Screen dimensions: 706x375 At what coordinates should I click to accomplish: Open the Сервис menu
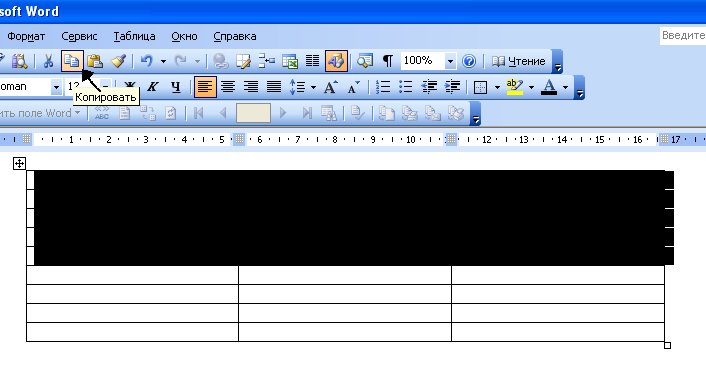coord(79,36)
